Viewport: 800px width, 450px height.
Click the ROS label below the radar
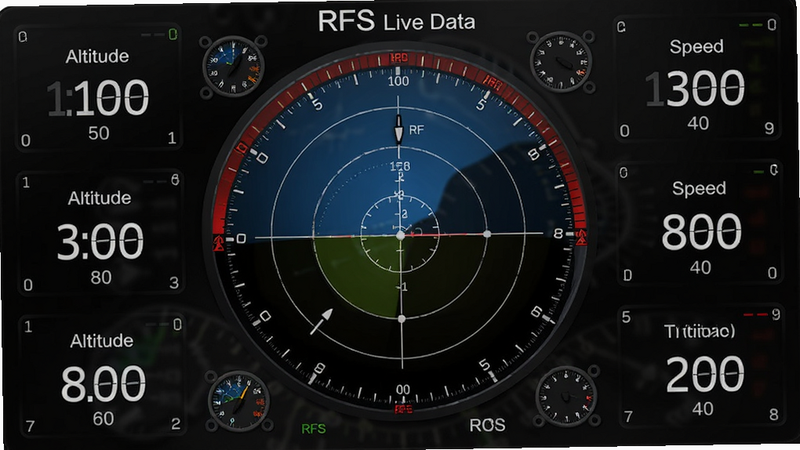pos(487,425)
